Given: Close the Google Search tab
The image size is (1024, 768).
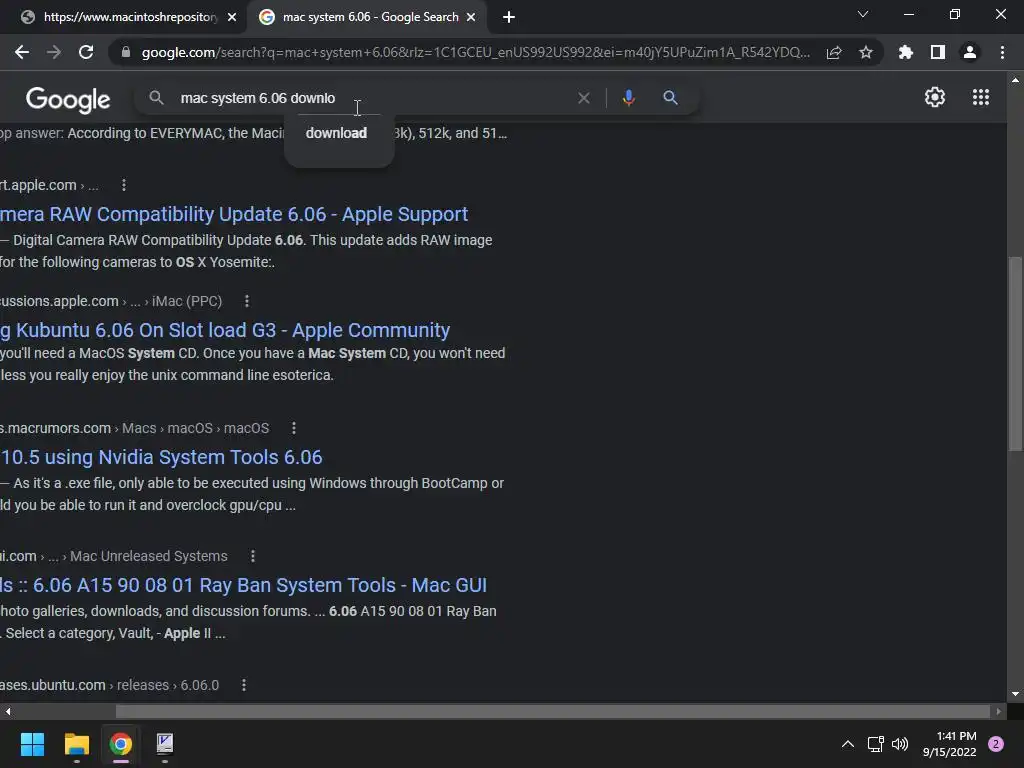Looking at the screenshot, I should pos(471,18).
